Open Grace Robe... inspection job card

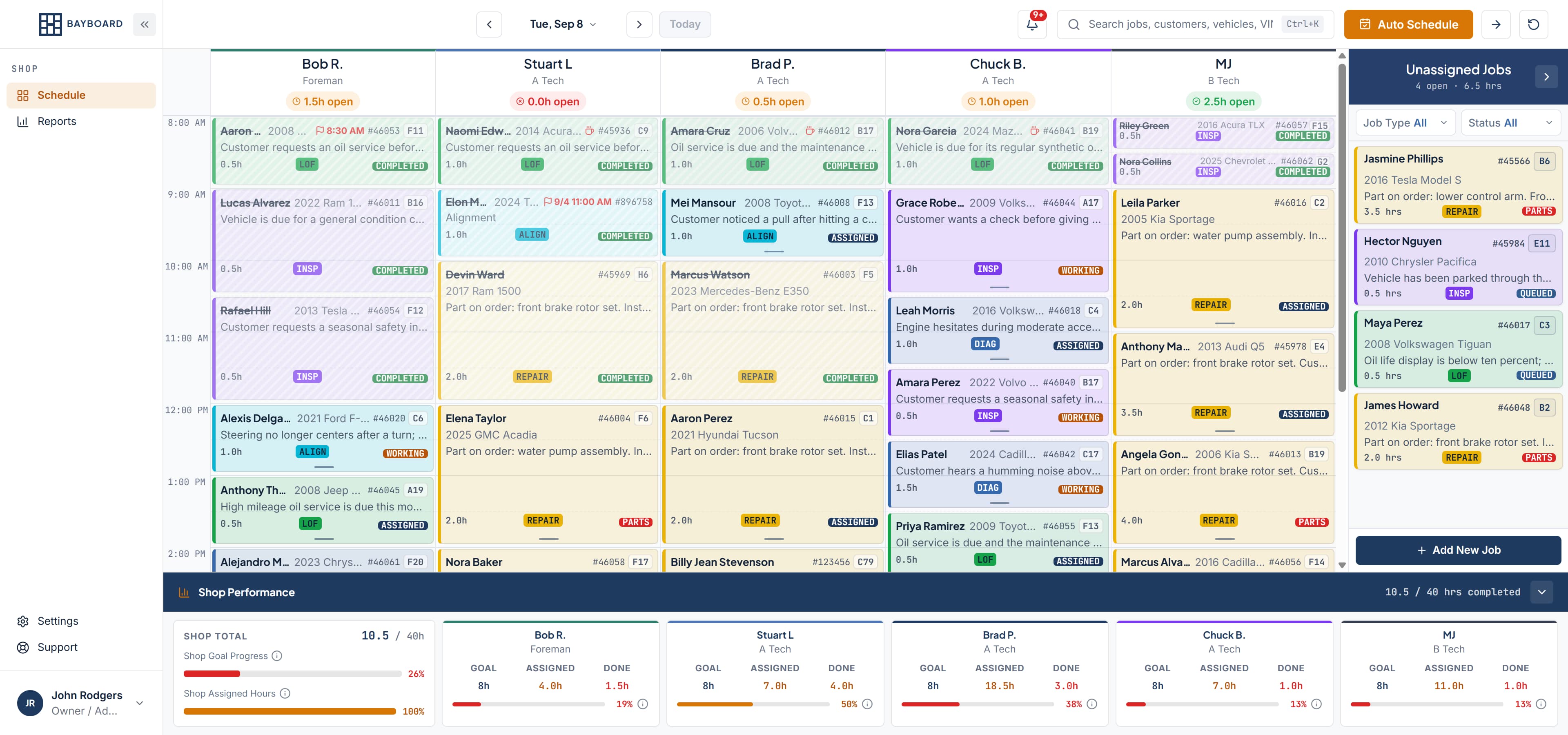click(x=998, y=241)
